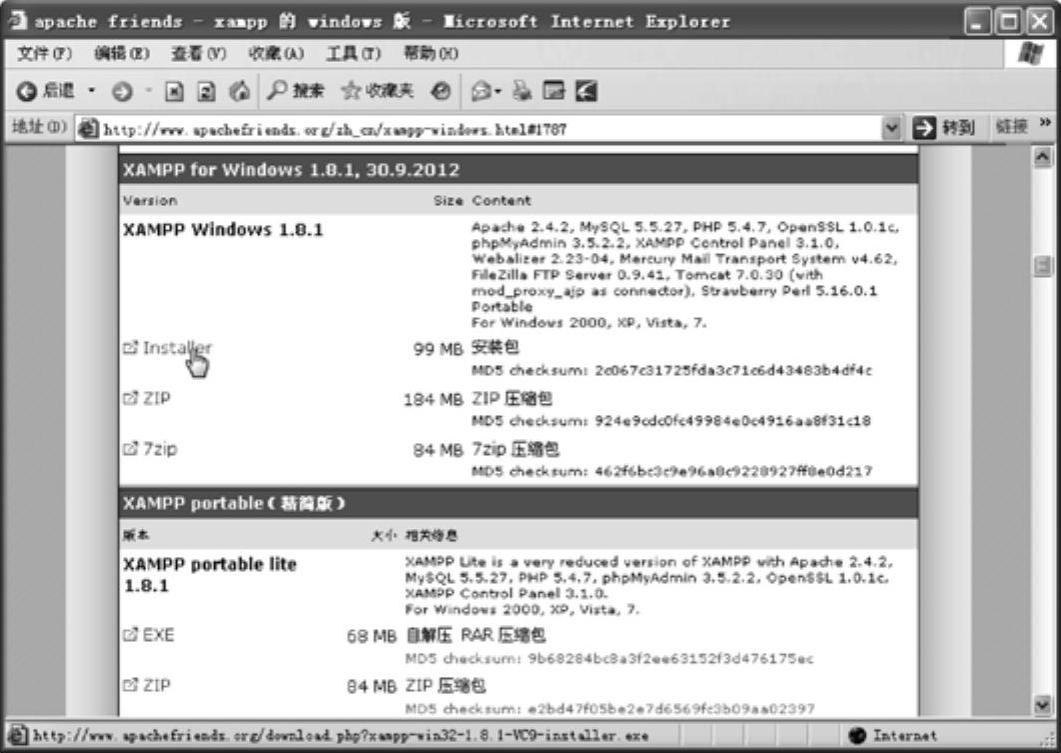This screenshot has height=753, width=1061.
Task: Click the vertical scrollbar thumb
Action: tap(1043, 265)
